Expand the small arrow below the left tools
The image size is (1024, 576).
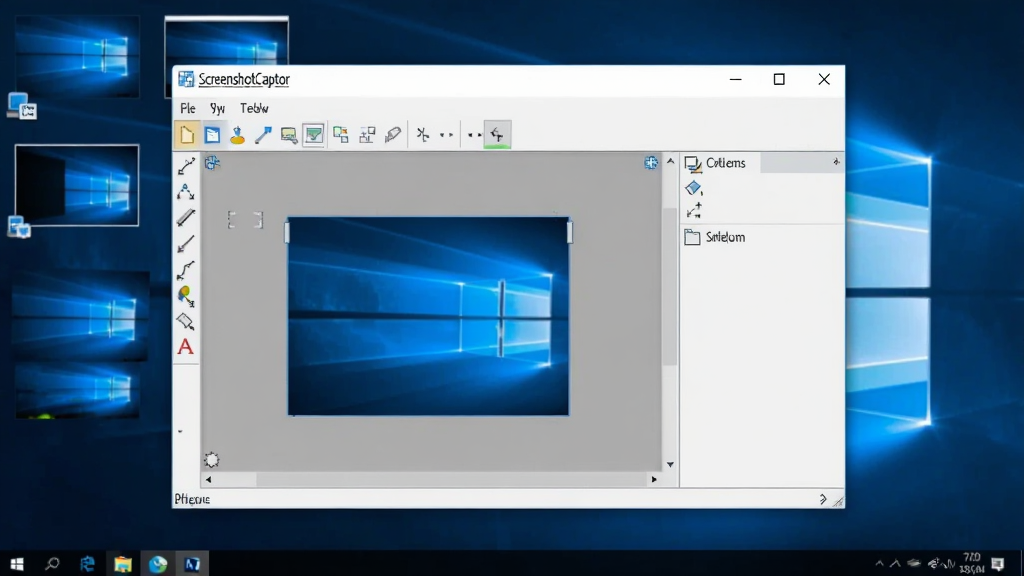tap(180, 432)
